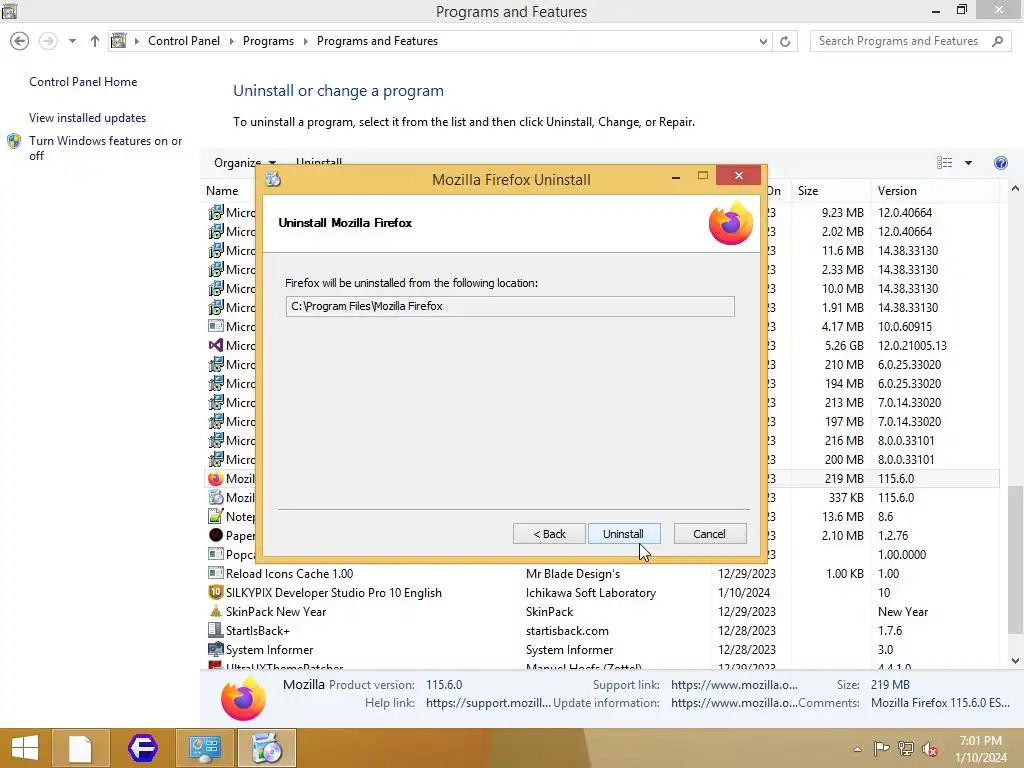Open recent locations dropdown arrow
The image size is (1024, 768).
click(x=72, y=41)
